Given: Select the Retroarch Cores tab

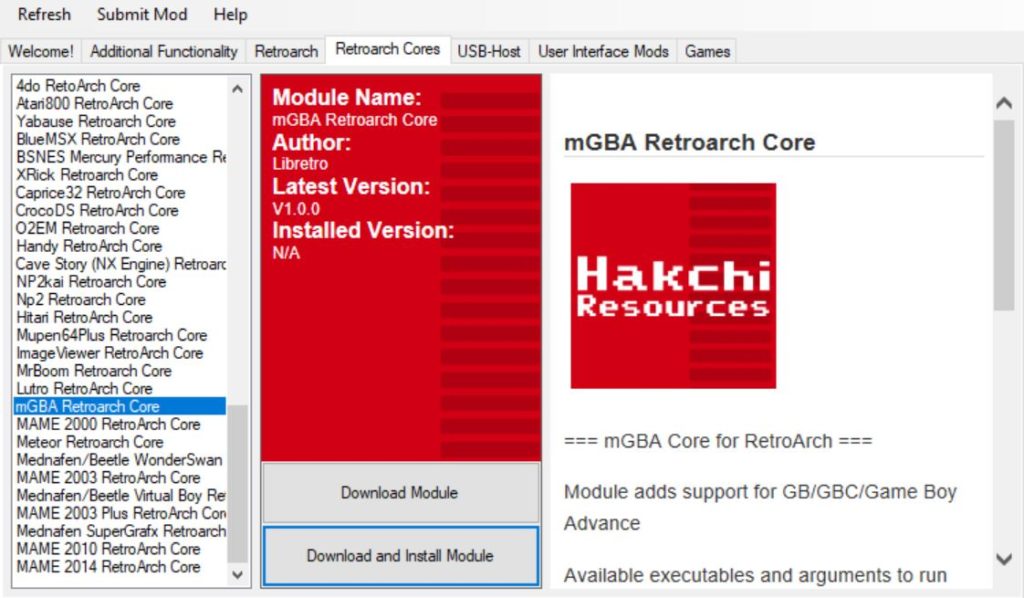Looking at the screenshot, I should click(388, 49).
